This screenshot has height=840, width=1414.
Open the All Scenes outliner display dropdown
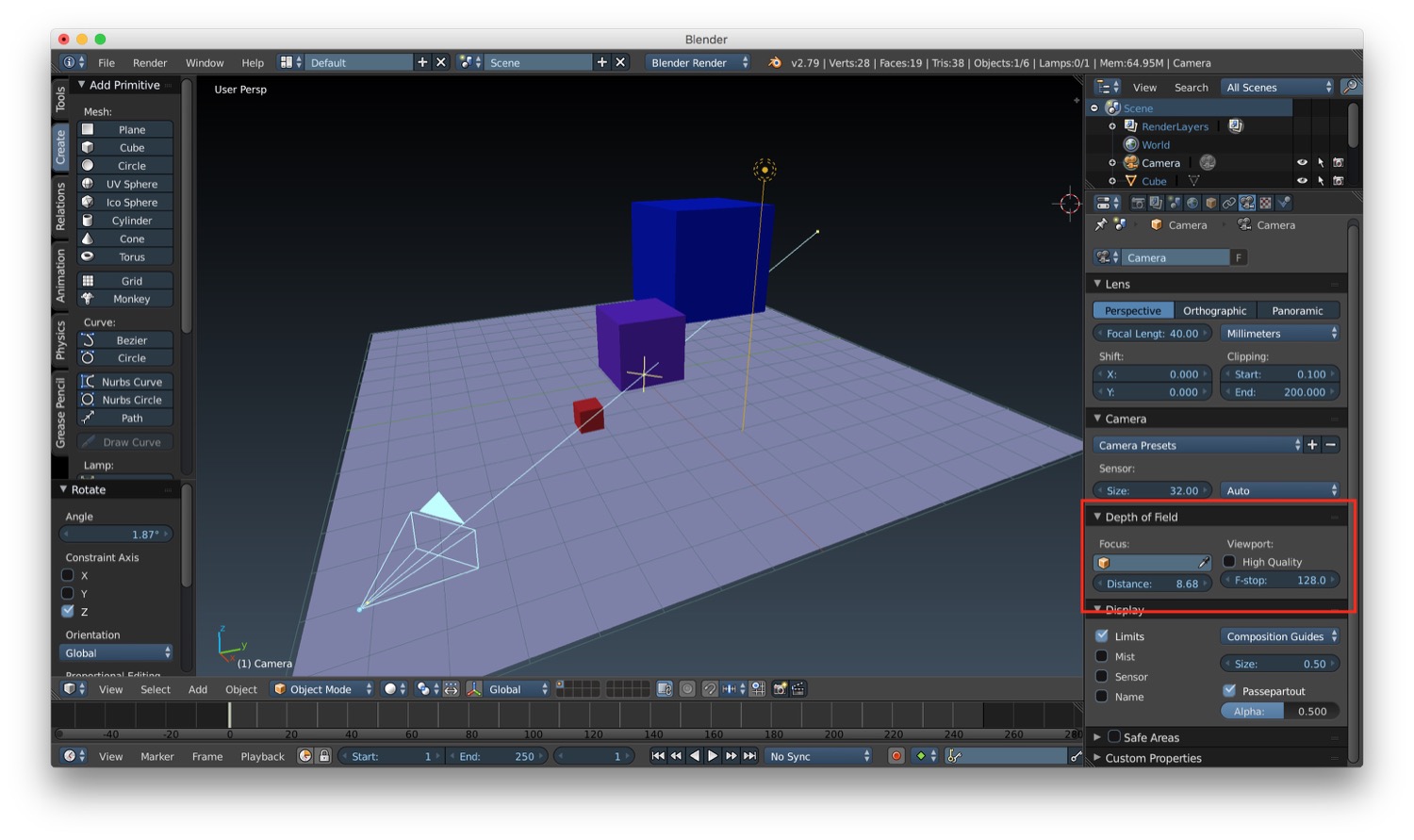pyautogui.click(x=1278, y=87)
